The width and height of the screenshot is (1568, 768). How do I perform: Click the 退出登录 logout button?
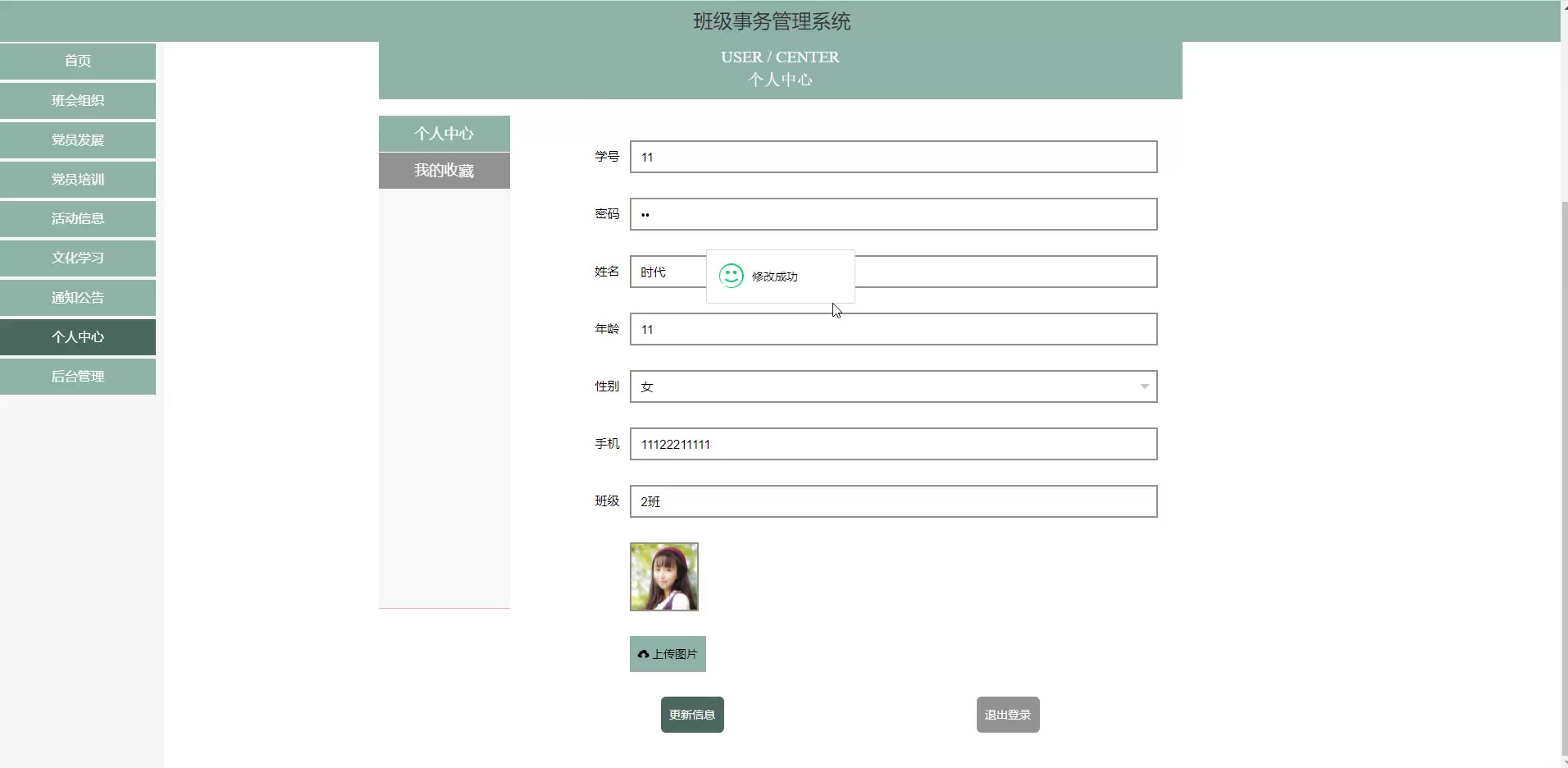tap(1008, 715)
